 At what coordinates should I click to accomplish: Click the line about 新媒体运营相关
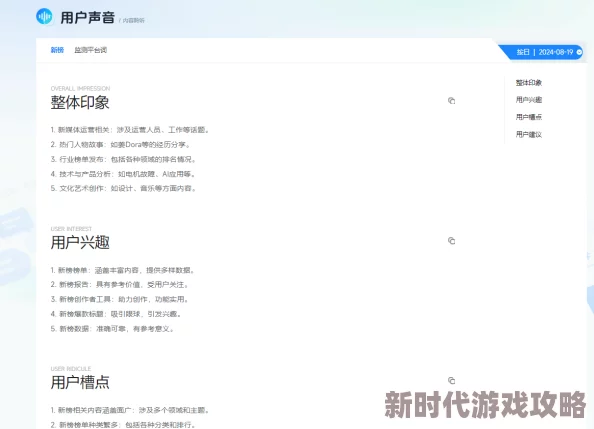[x=130, y=130]
